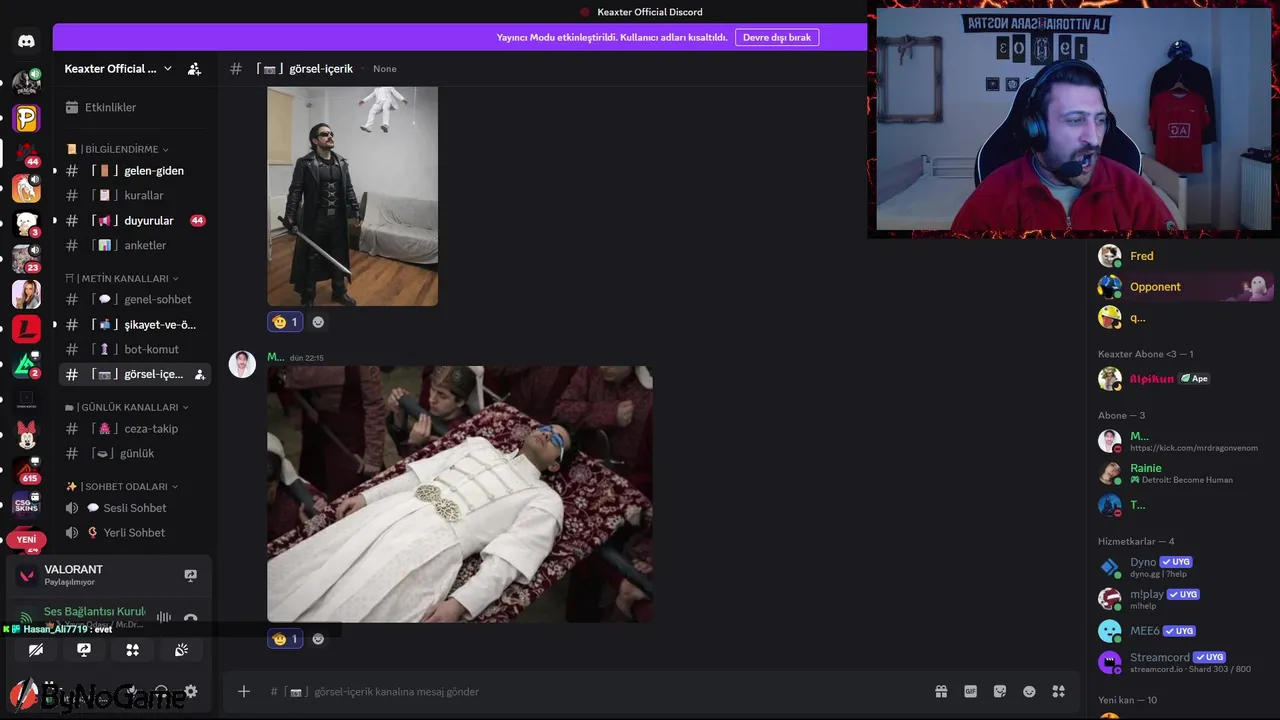1280x720 pixels.
Task: Open the duyurular channel
Action: point(135,220)
